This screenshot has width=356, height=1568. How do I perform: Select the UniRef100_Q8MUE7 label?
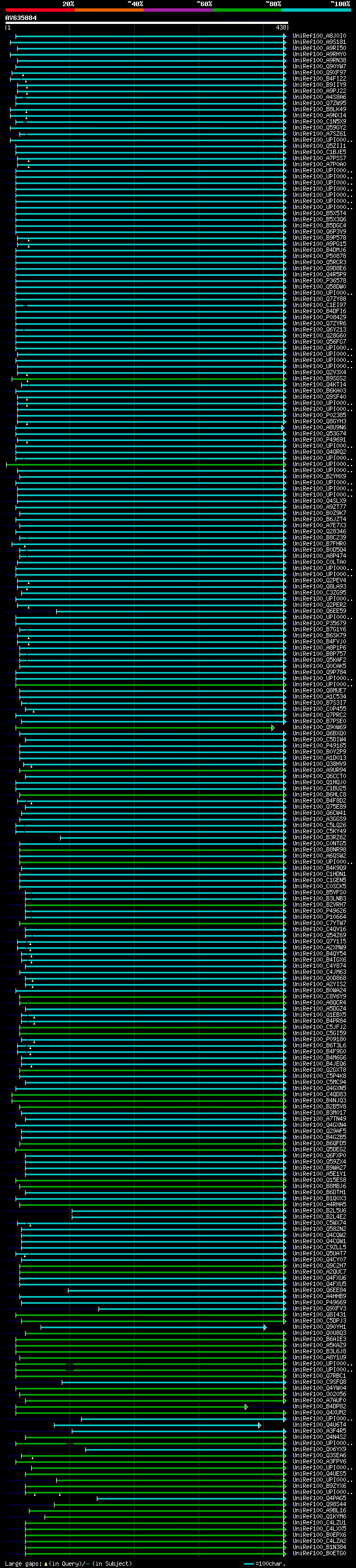(x=319, y=690)
